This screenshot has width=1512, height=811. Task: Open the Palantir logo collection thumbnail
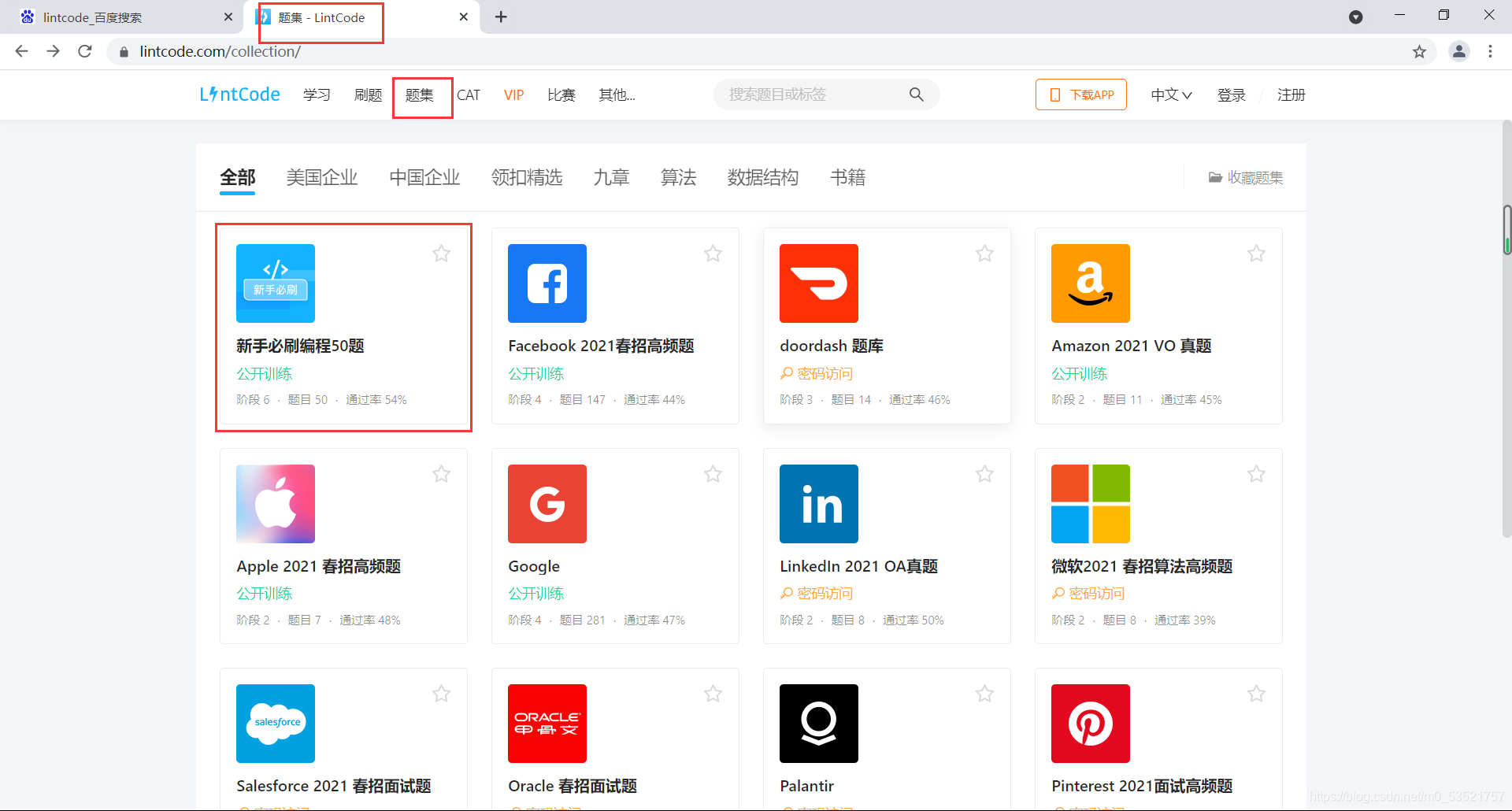click(x=819, y=724)
